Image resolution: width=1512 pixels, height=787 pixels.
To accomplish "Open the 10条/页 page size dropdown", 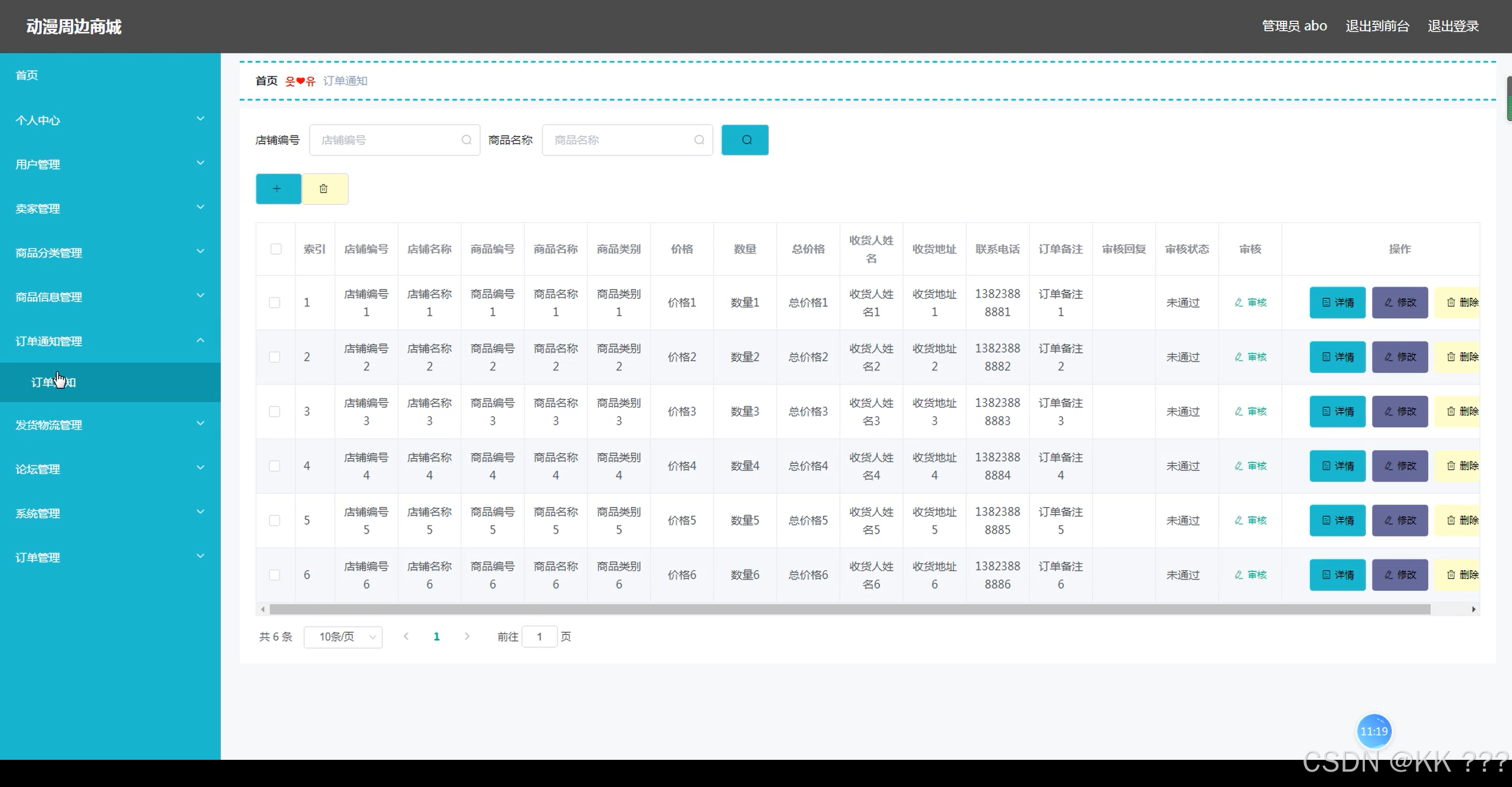I will (343, 637).
